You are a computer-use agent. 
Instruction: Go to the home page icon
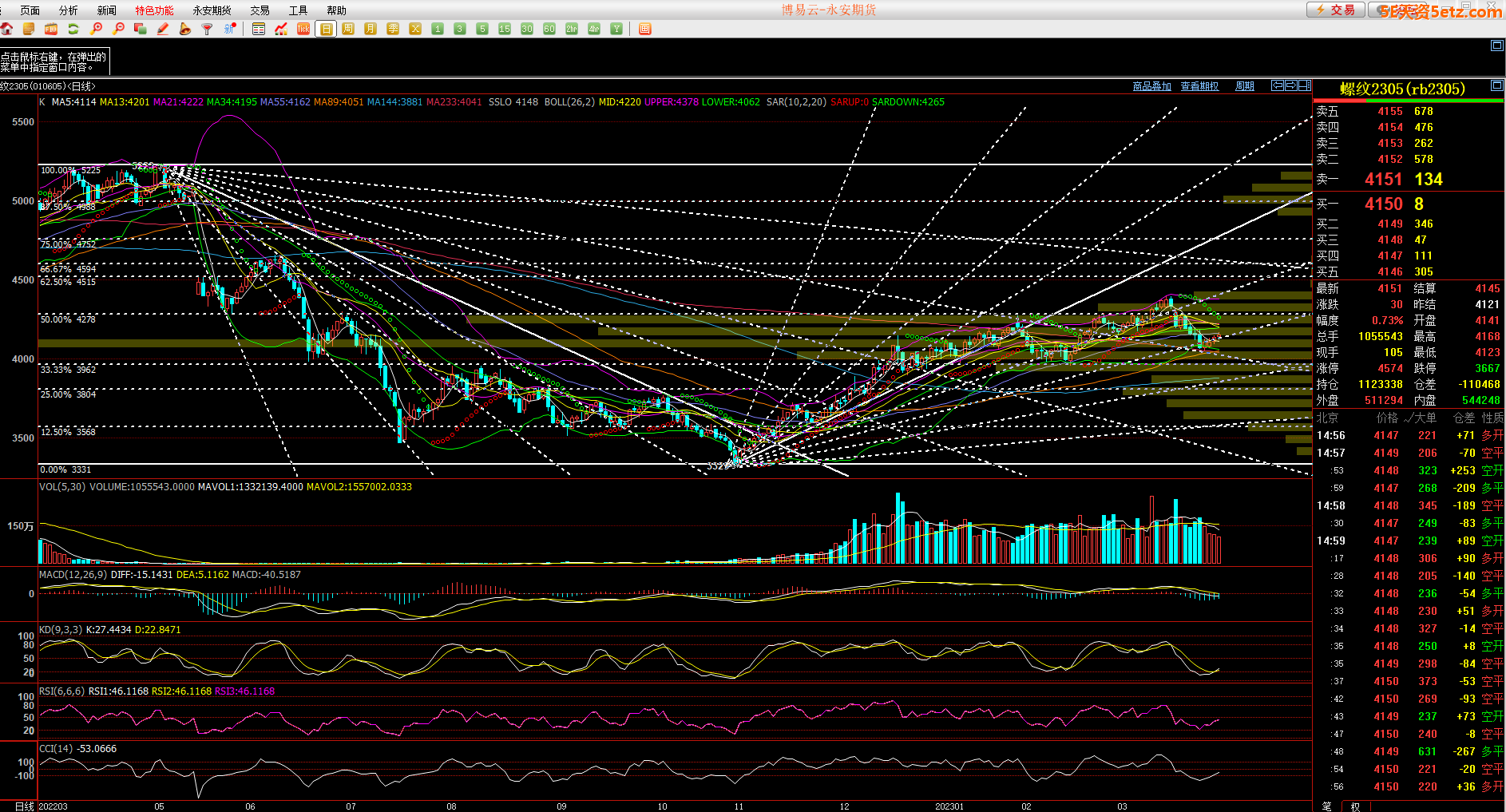(7, 29)
